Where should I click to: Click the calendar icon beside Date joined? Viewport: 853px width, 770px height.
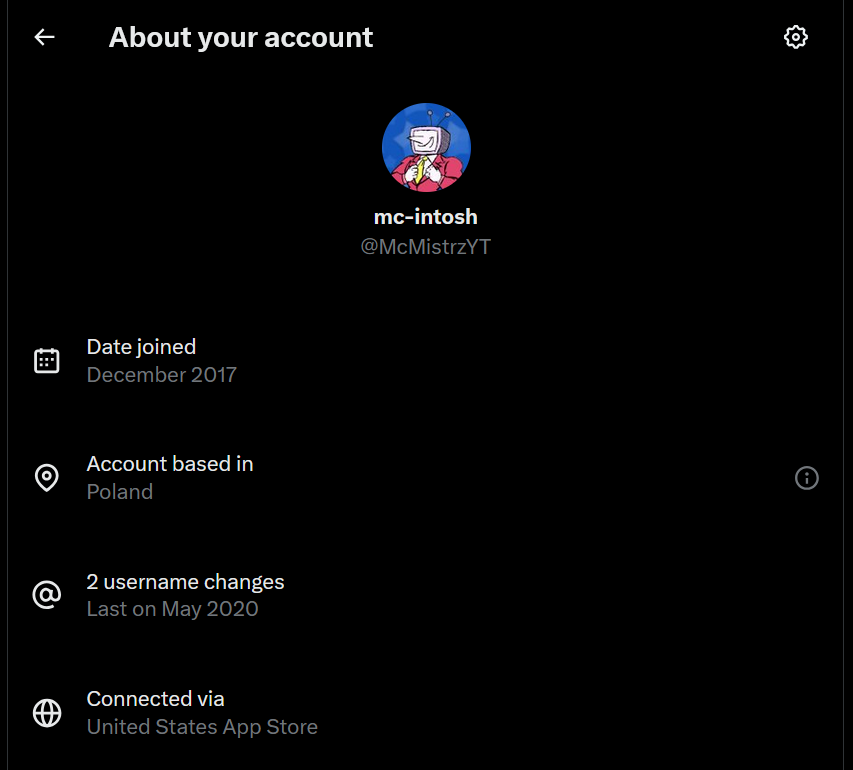coord(46,360)
